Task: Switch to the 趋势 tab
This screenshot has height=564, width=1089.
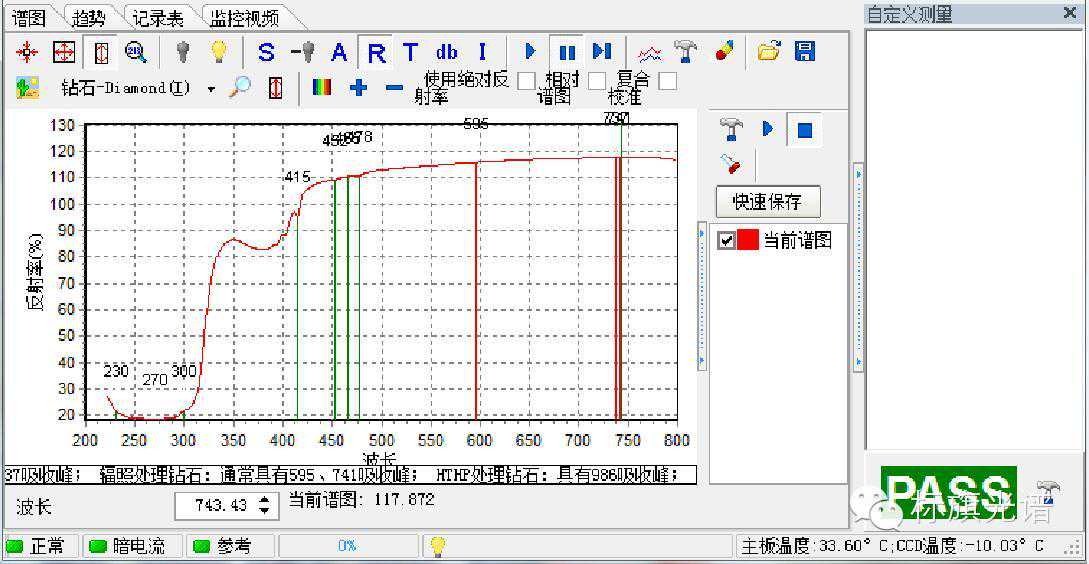Action: coord(89,18)
